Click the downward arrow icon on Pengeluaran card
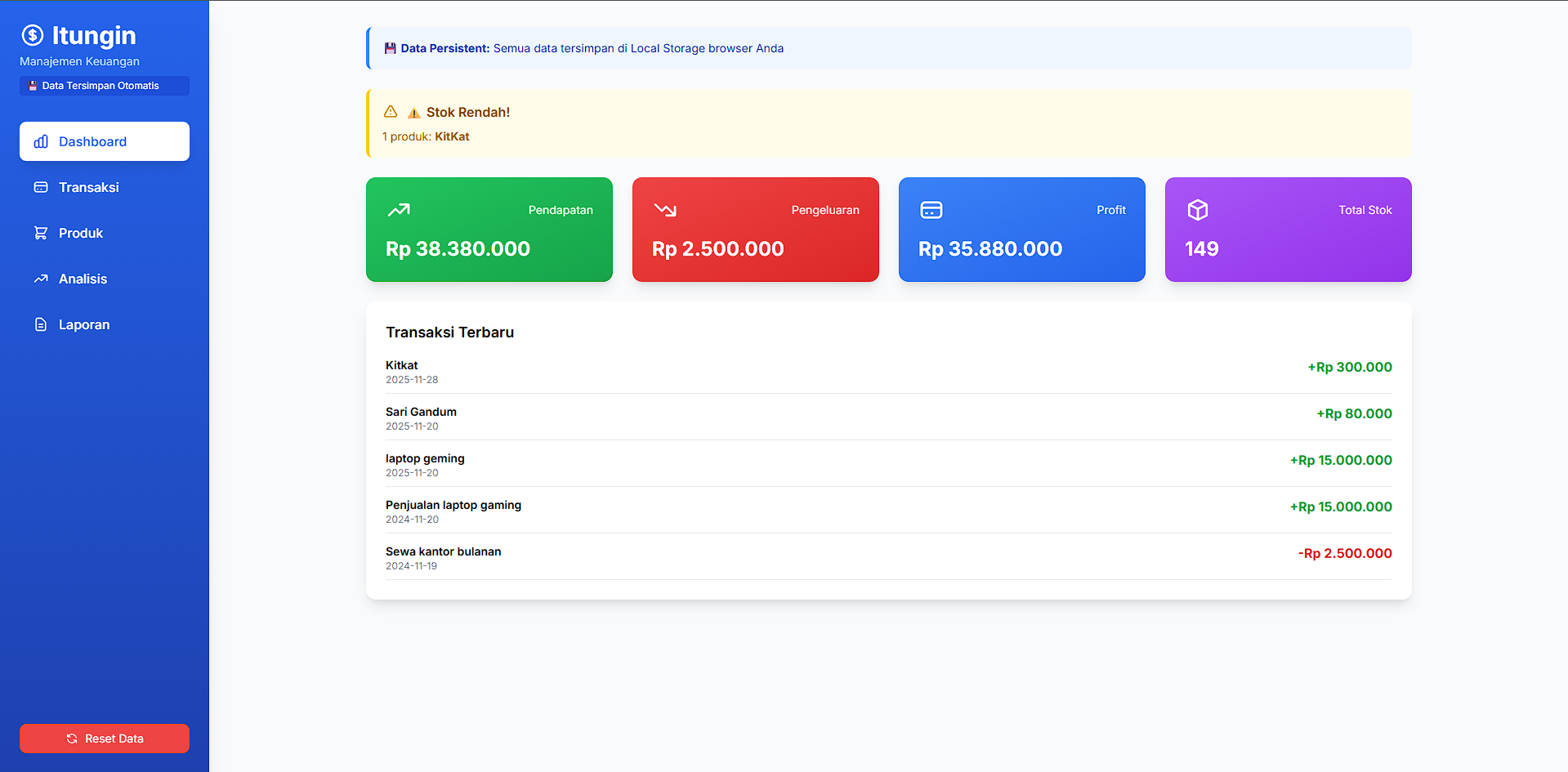1568x772 pixels. click(x=665, y=209)
